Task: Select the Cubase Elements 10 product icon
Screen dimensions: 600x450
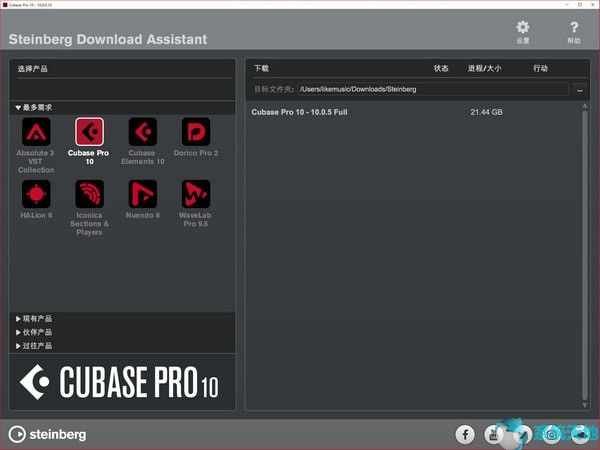Action: (x=143, y=132)
